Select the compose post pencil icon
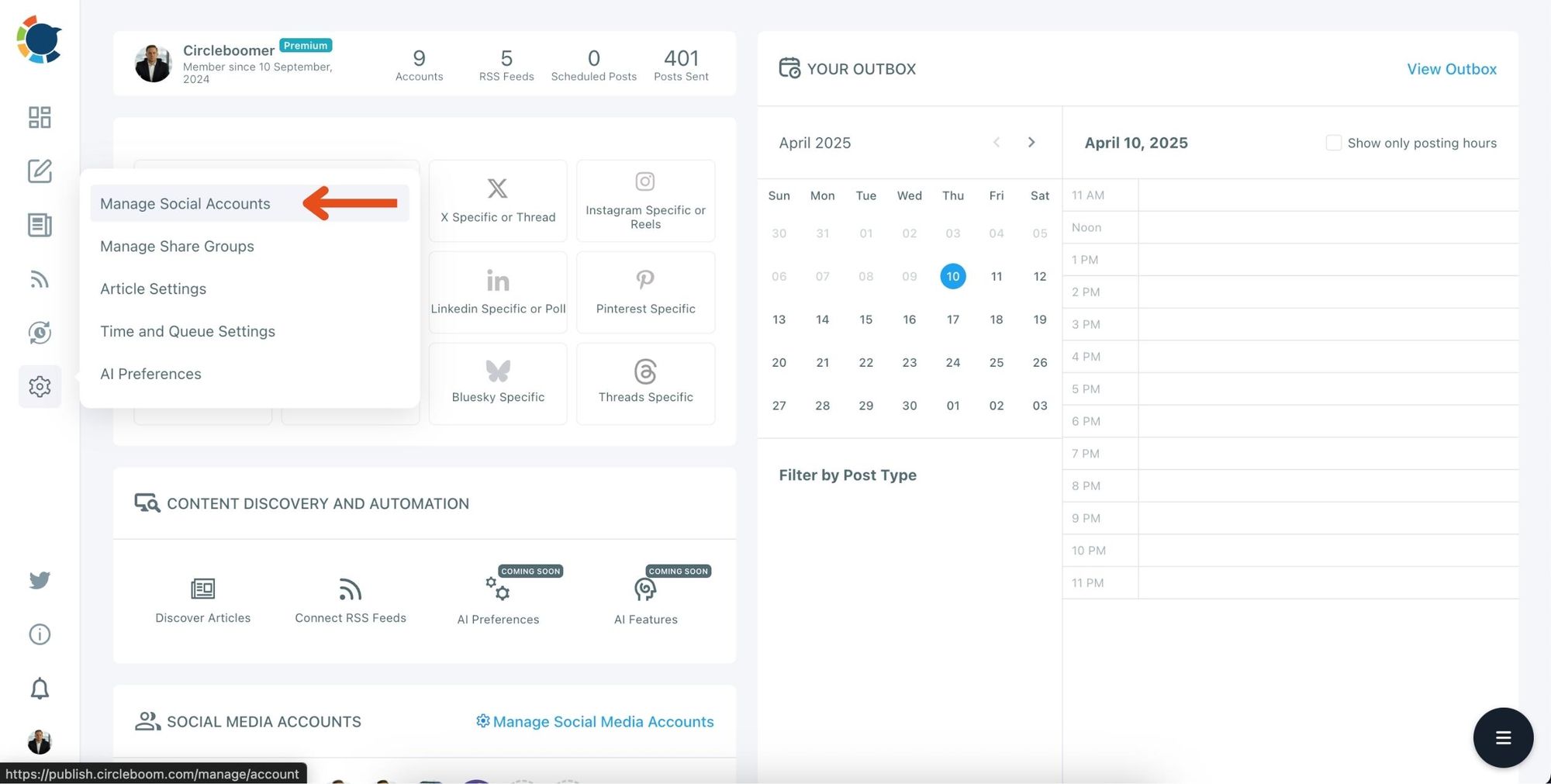The image size is (1551, 784). tap(40, 171)
